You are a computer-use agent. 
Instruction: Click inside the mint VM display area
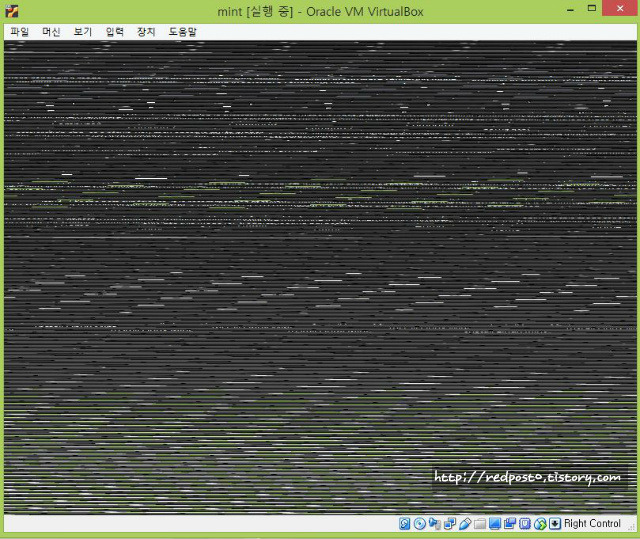point(320,277)
